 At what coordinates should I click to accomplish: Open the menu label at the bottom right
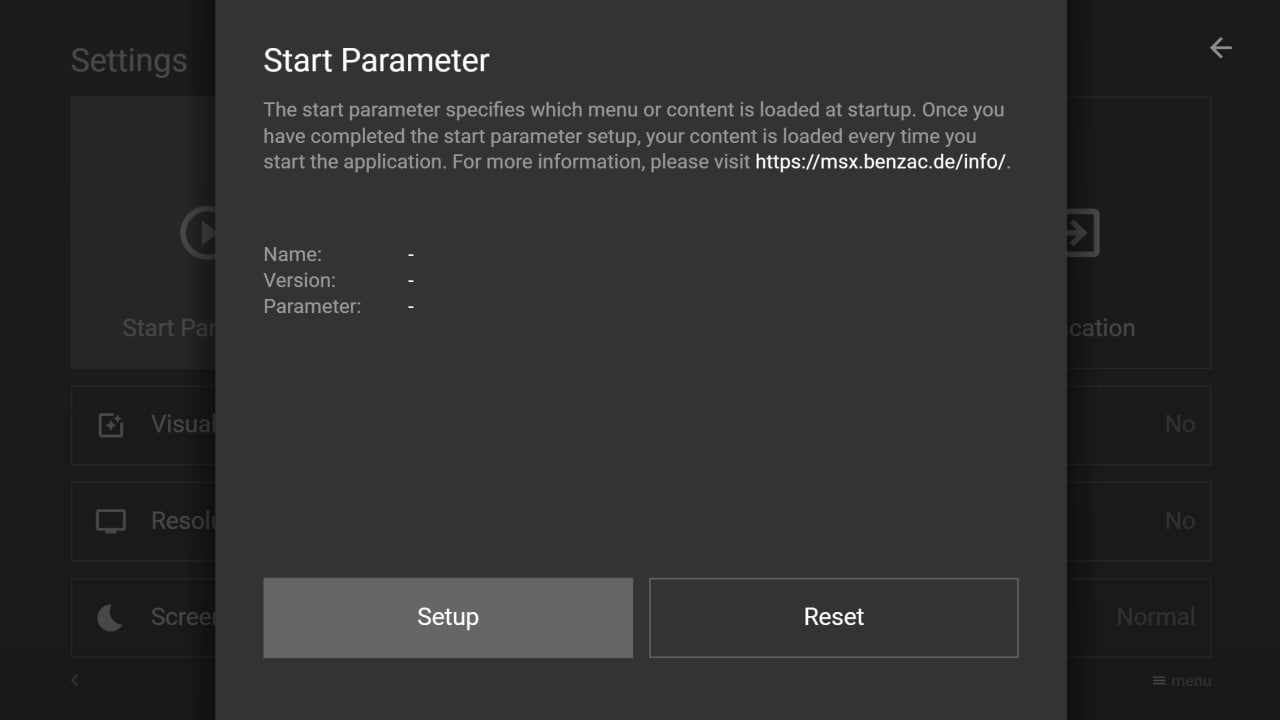tap(1191, 681)
